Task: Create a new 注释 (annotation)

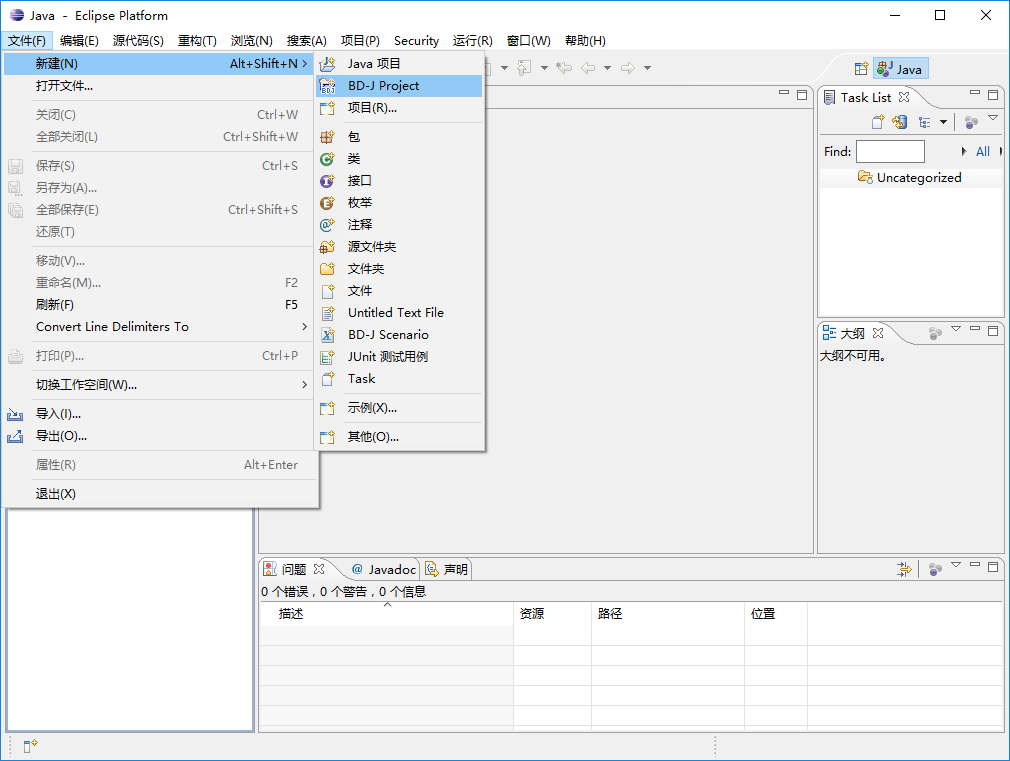Action: coord(399,224)
